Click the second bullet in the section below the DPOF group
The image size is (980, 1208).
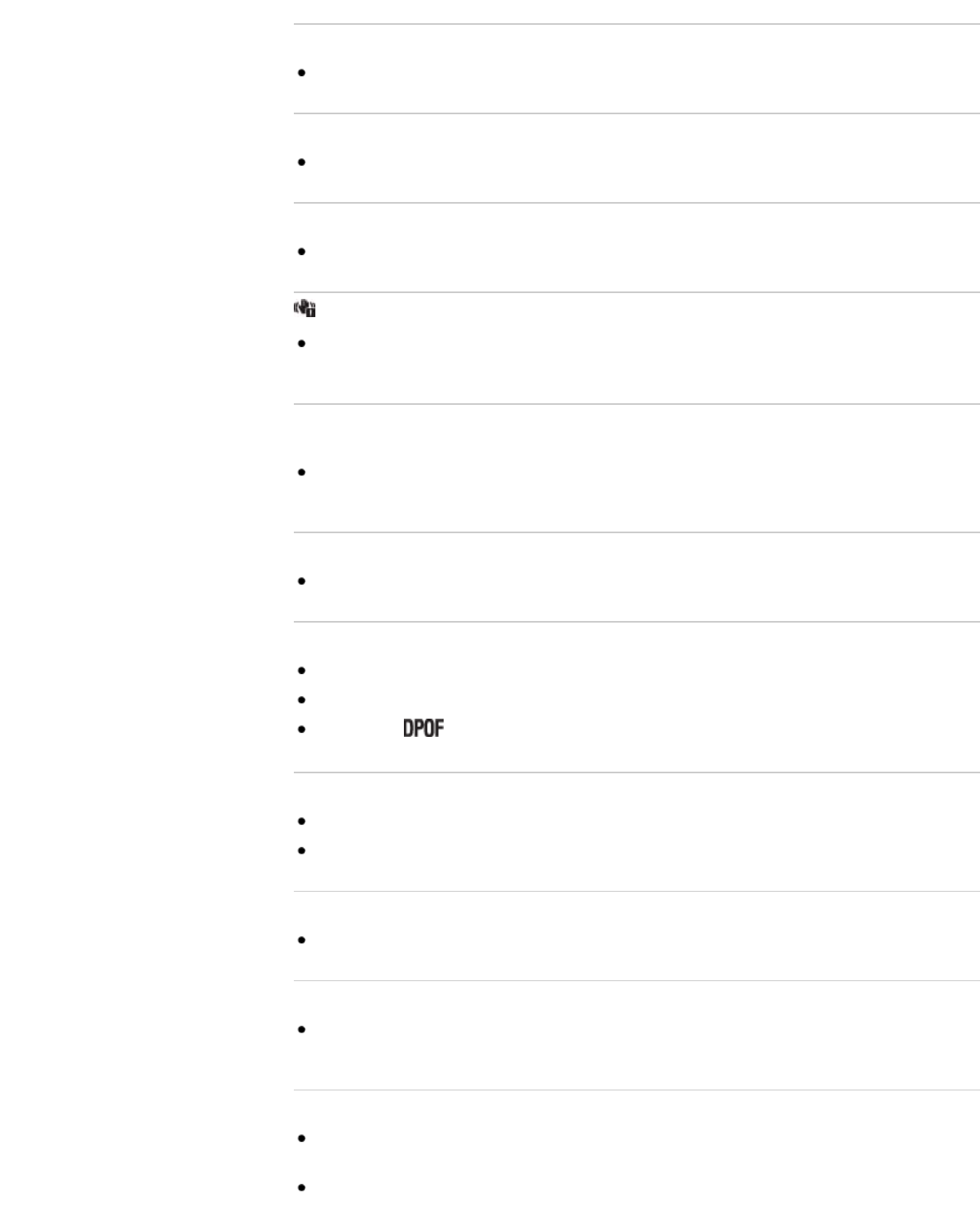click(x=301, y=851)
